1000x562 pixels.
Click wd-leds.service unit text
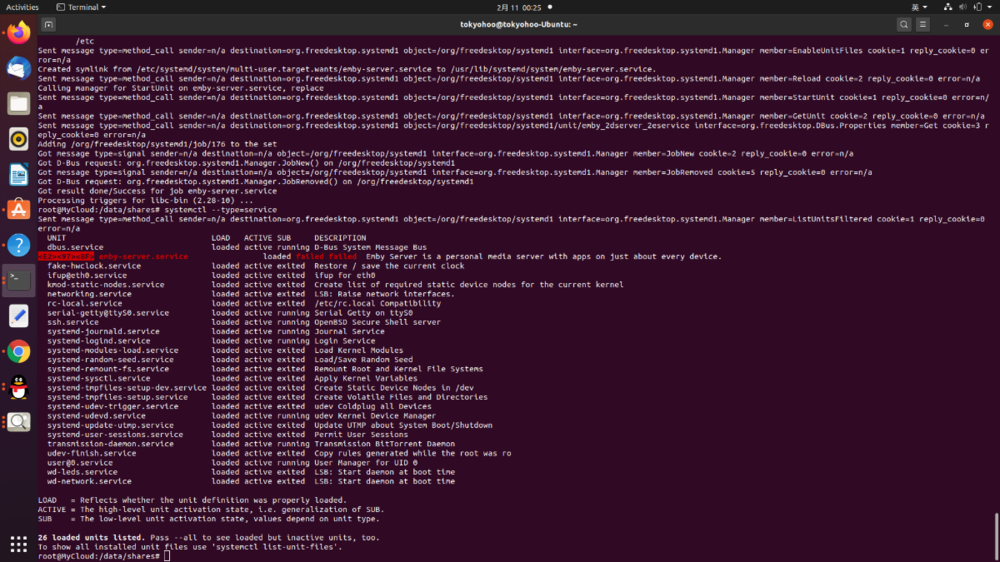82,472
